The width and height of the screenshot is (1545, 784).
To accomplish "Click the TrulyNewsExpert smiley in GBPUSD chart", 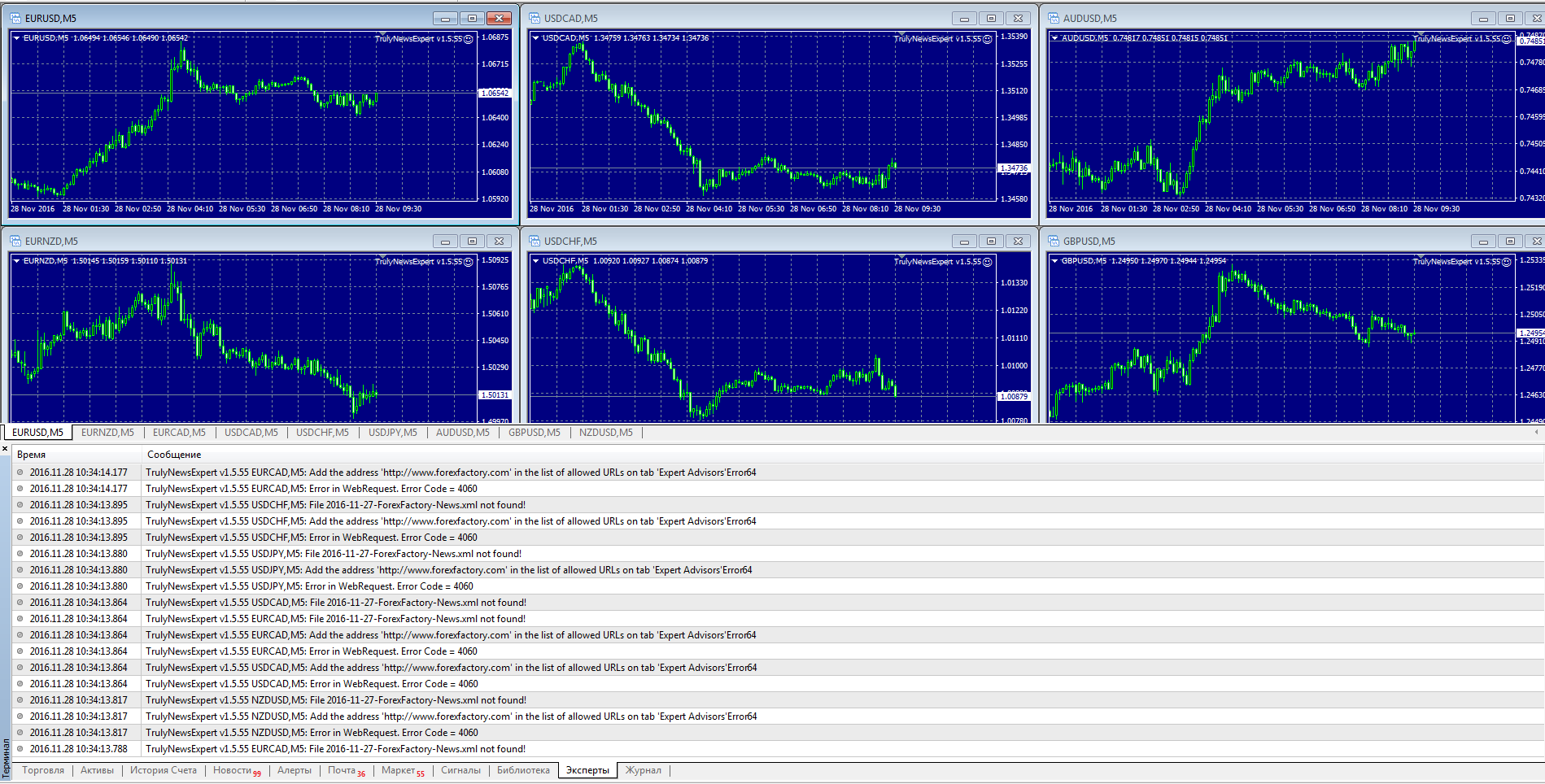I will (1506, 262).
